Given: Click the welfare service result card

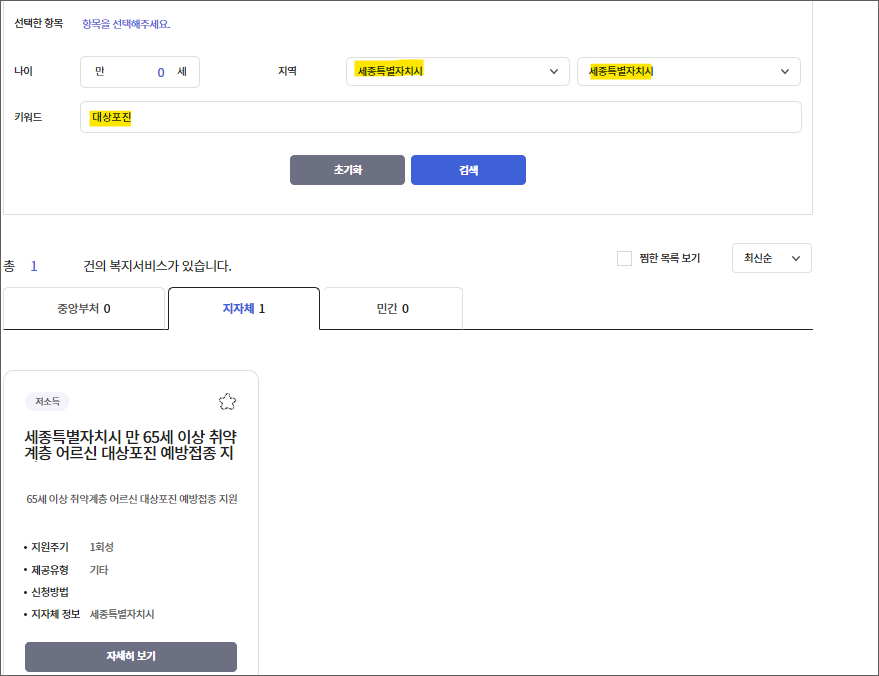Looking at the screenshot, I should (x=130, y=520).
